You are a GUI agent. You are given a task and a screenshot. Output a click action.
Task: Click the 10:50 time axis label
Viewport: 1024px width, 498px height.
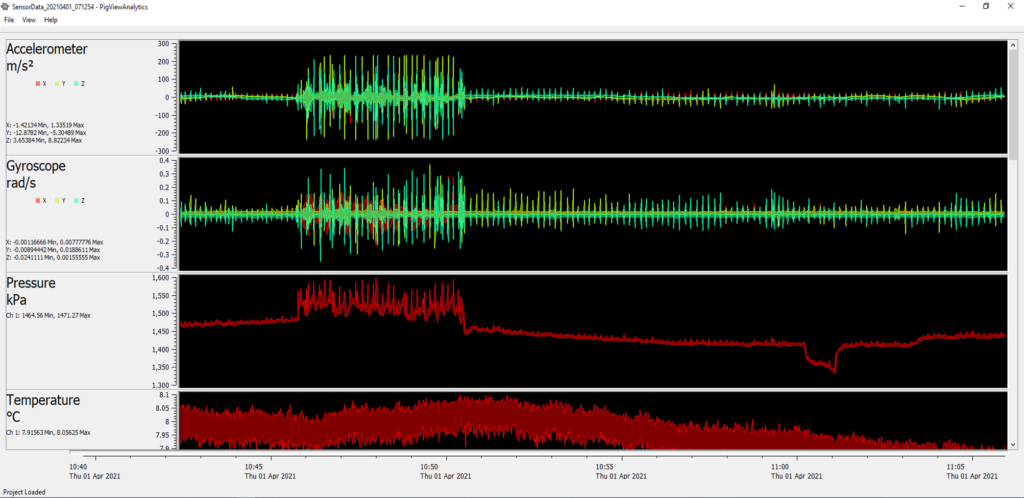[x=445, y=471]
